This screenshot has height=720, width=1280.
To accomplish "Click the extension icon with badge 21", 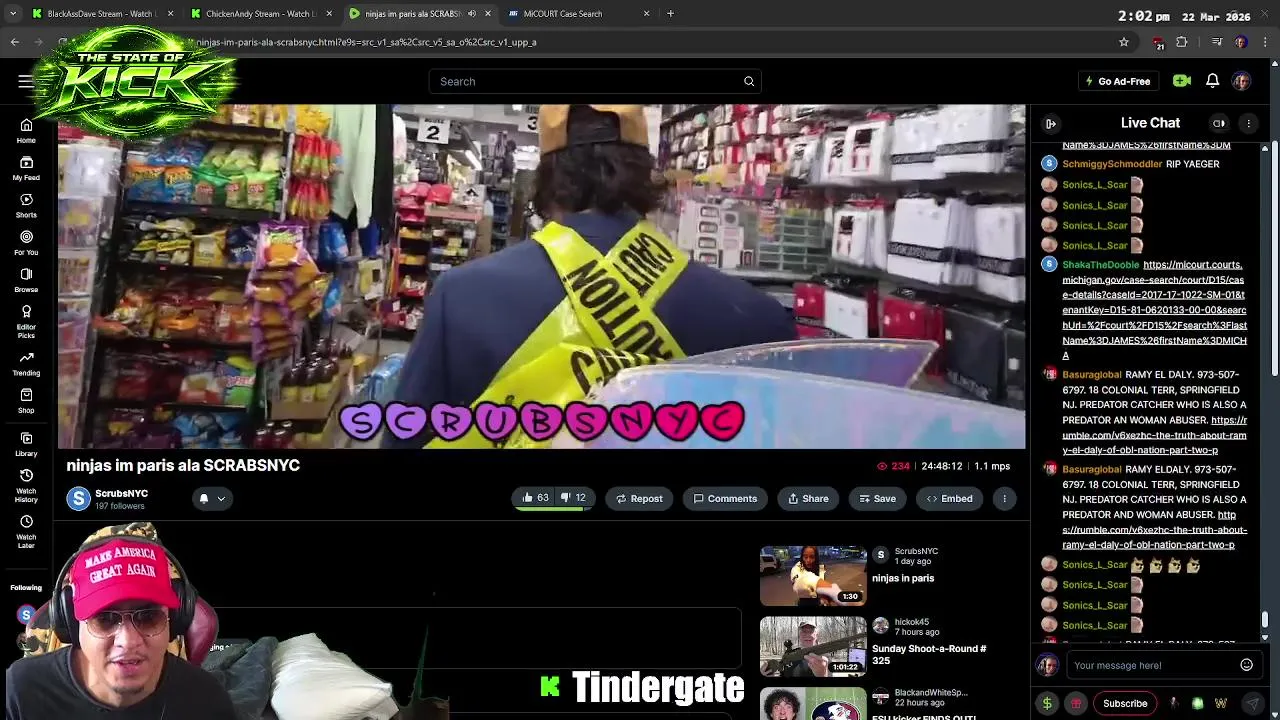I will point(1157,42).
